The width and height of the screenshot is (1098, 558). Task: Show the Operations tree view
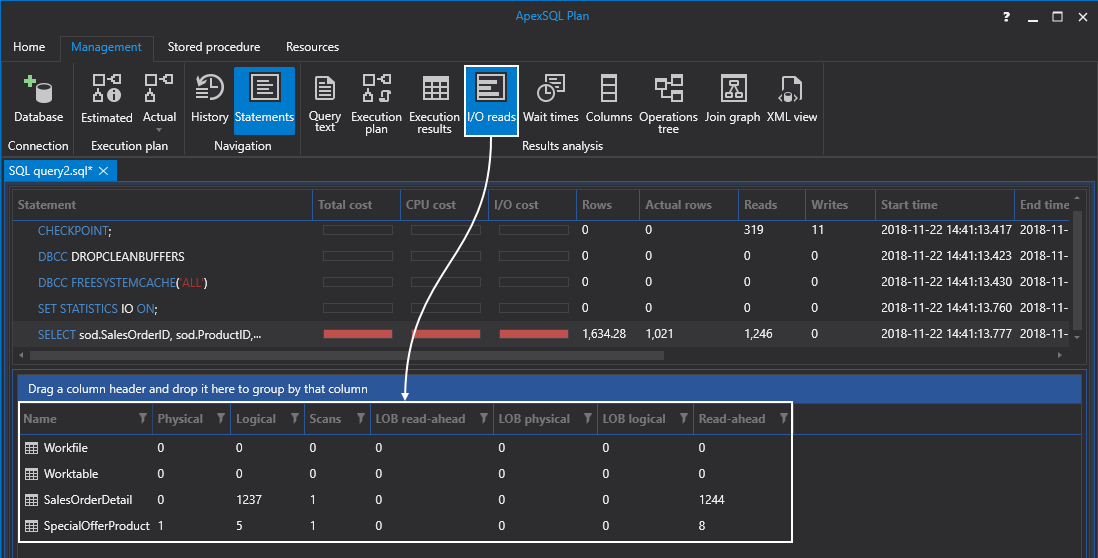pyautogui.click(x=668, y=103)
